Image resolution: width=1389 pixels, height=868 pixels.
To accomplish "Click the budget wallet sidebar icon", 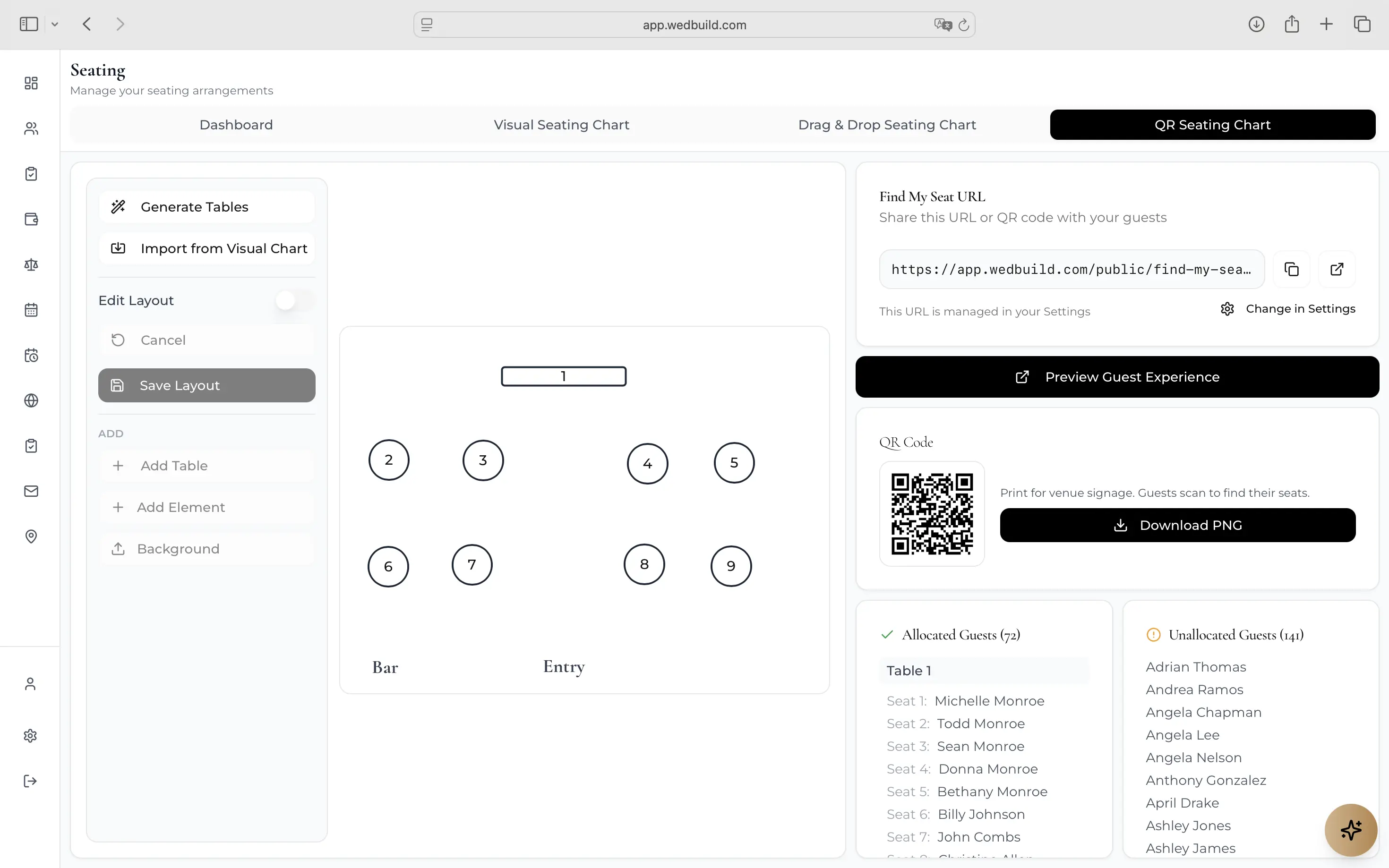I will point(31,219).
